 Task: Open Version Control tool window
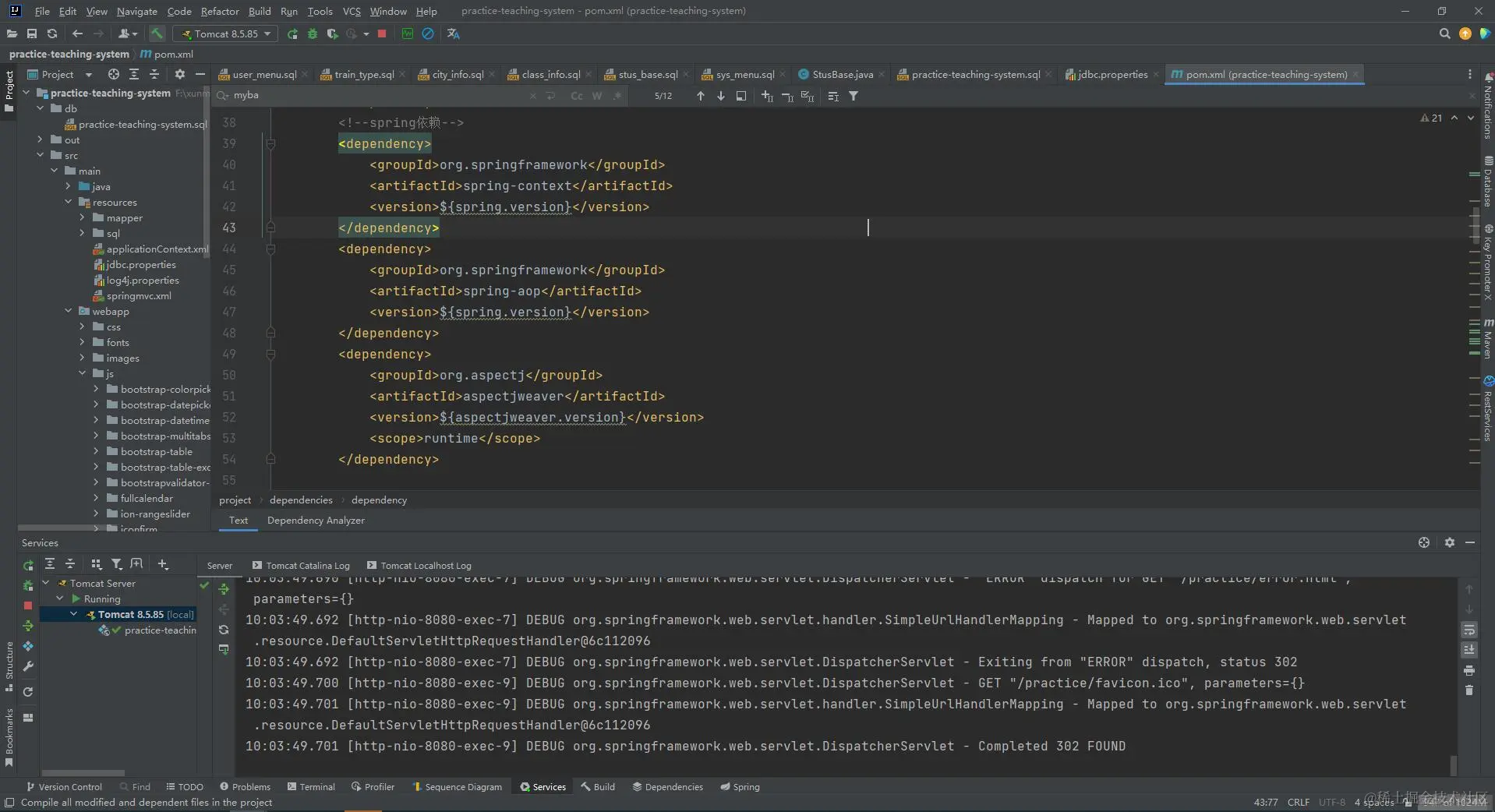(64, 786)
